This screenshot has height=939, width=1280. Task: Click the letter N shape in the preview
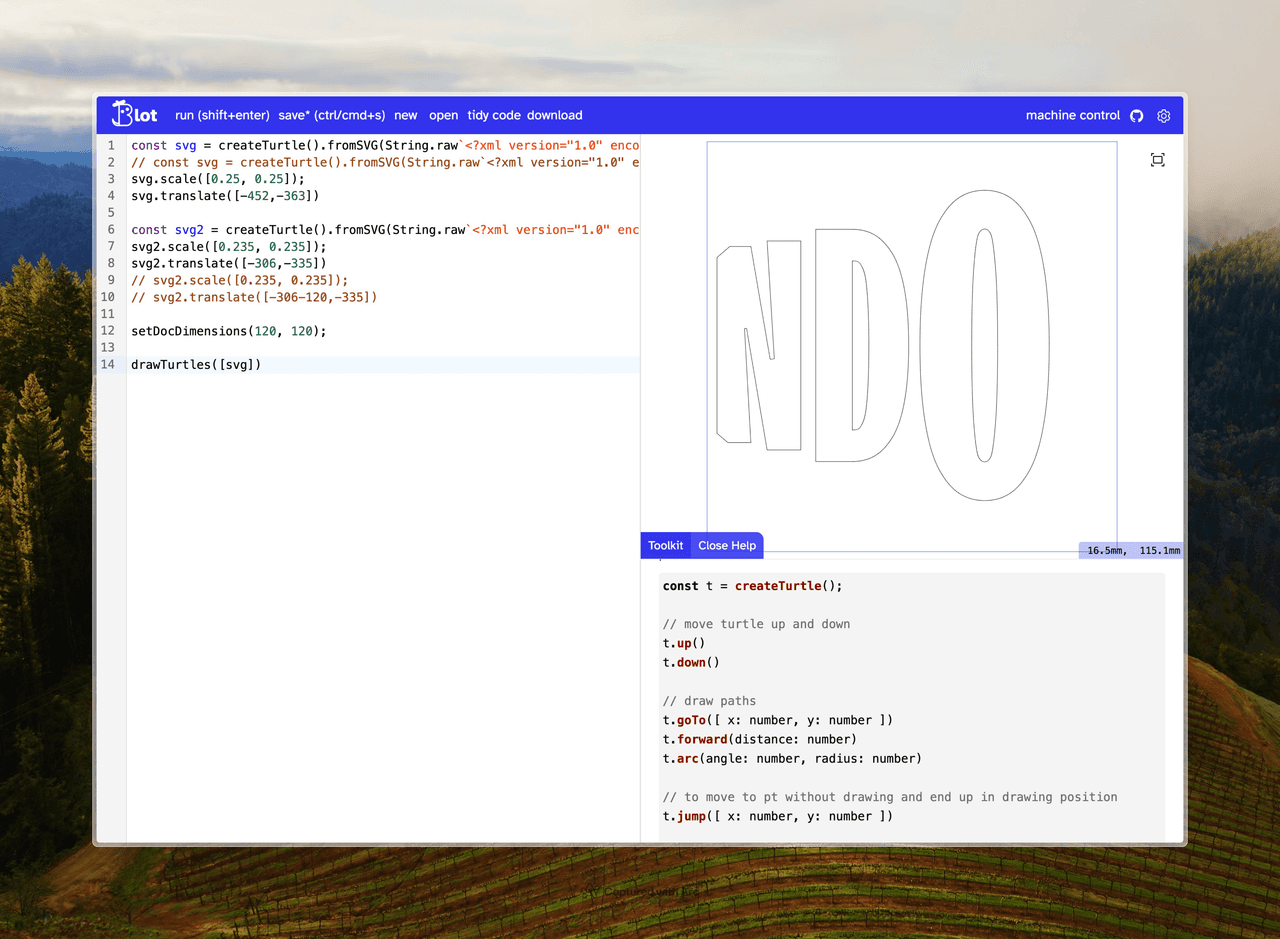785,400
